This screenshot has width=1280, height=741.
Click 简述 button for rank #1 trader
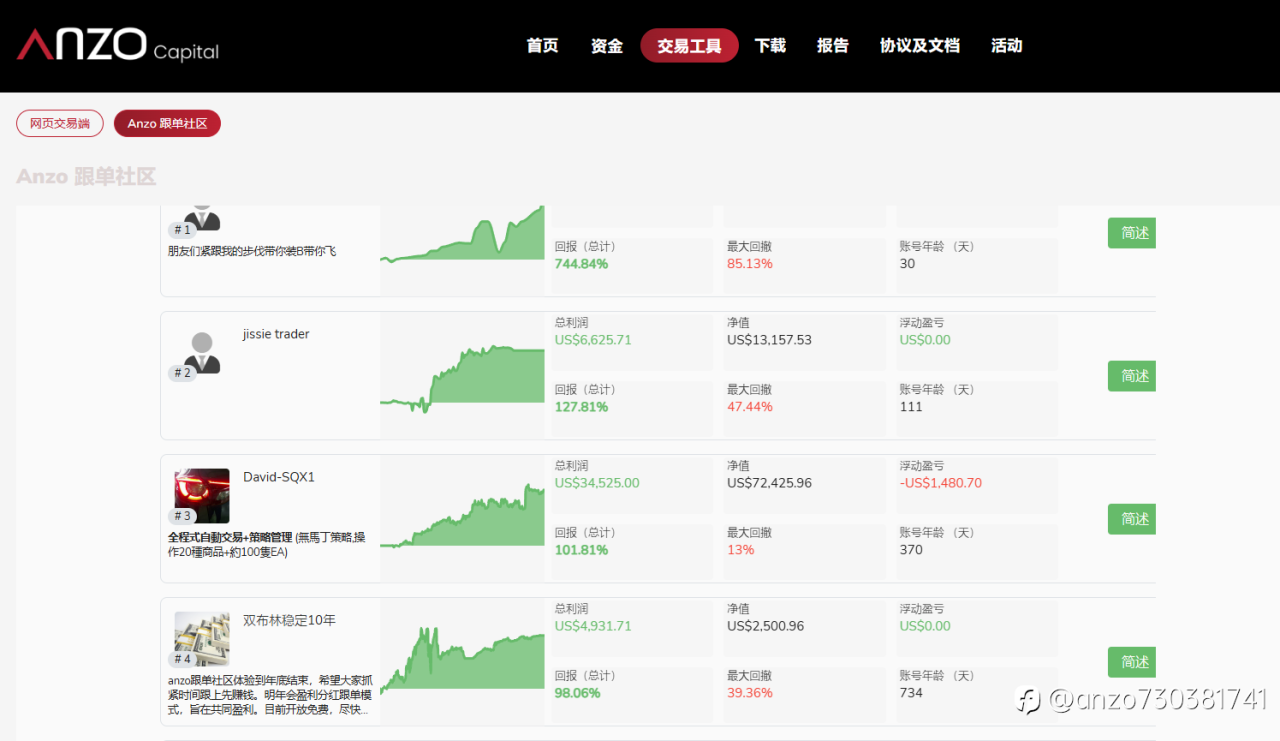[x=1132, y=233]
